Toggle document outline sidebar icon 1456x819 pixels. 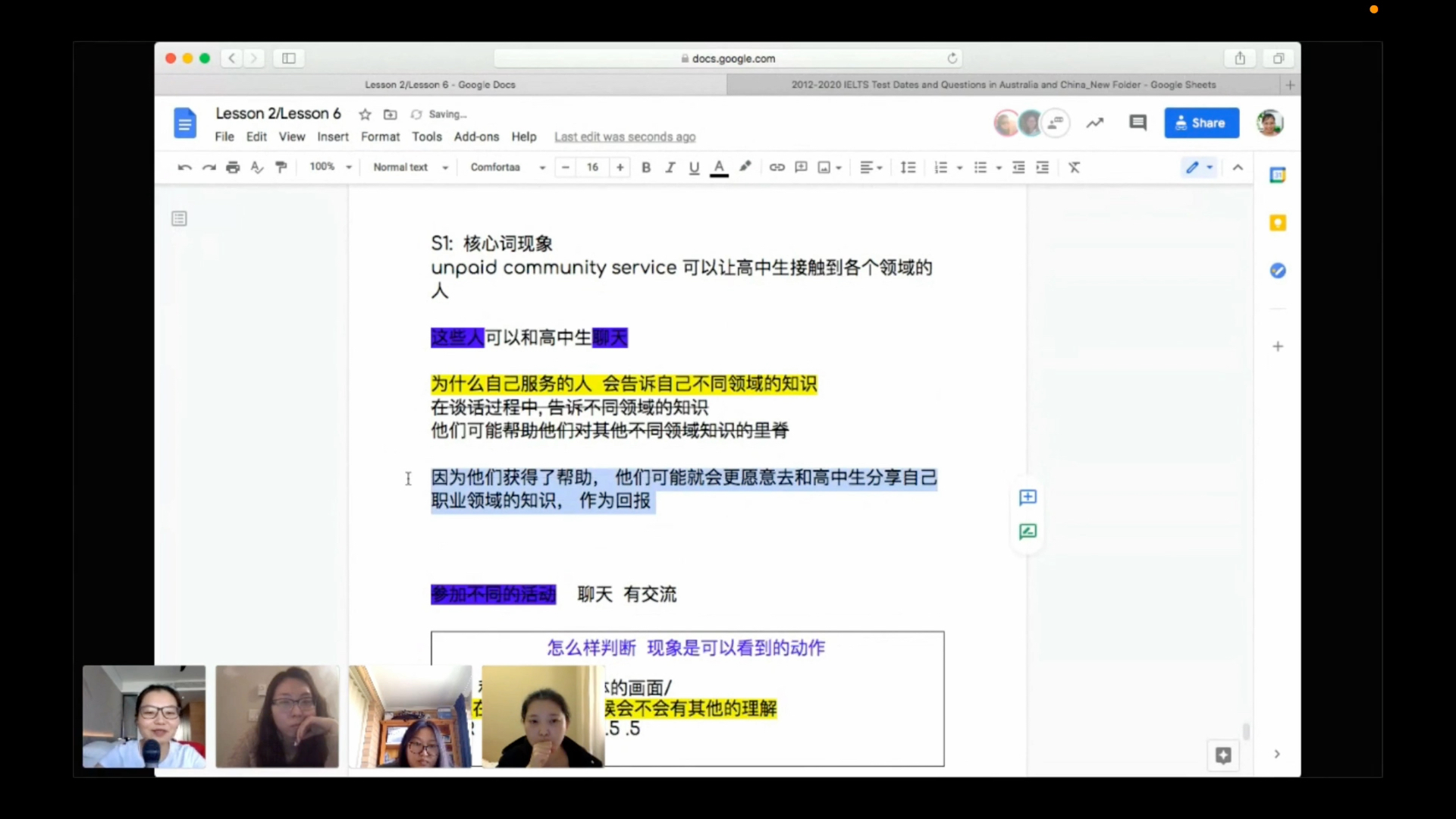pos(179,218)
